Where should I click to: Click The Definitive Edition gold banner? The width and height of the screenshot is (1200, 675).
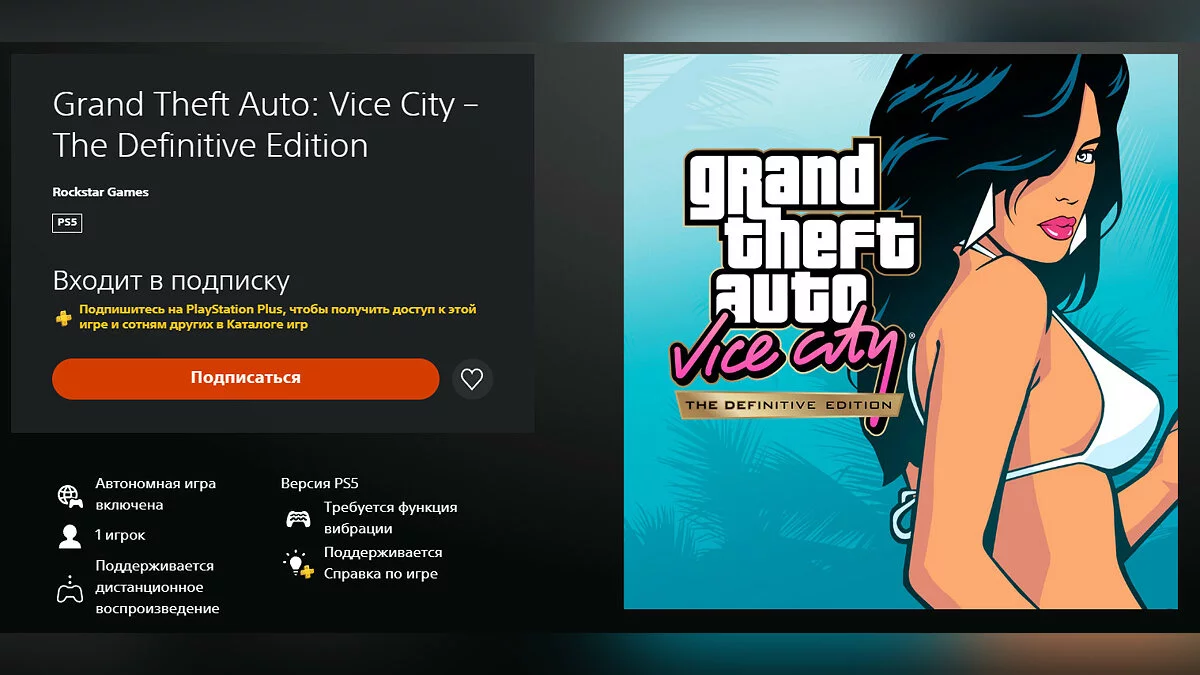click(790, 405)
